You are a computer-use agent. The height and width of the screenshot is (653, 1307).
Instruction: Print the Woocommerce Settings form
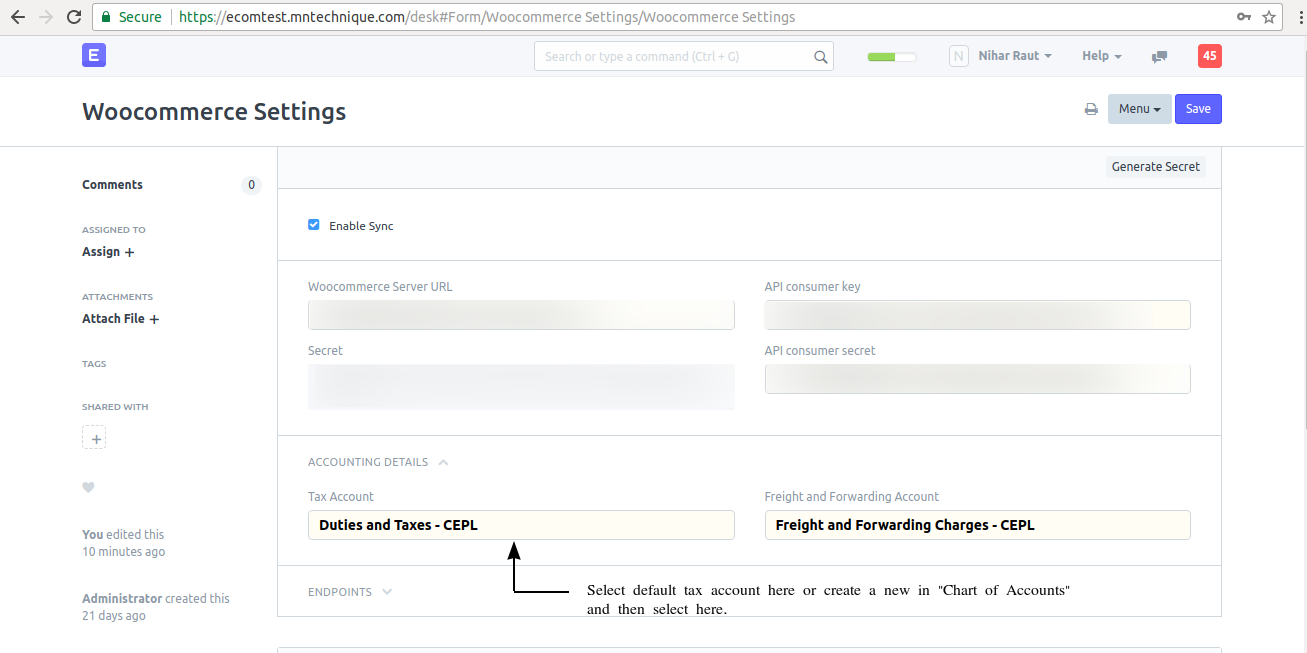[1091, 109]
